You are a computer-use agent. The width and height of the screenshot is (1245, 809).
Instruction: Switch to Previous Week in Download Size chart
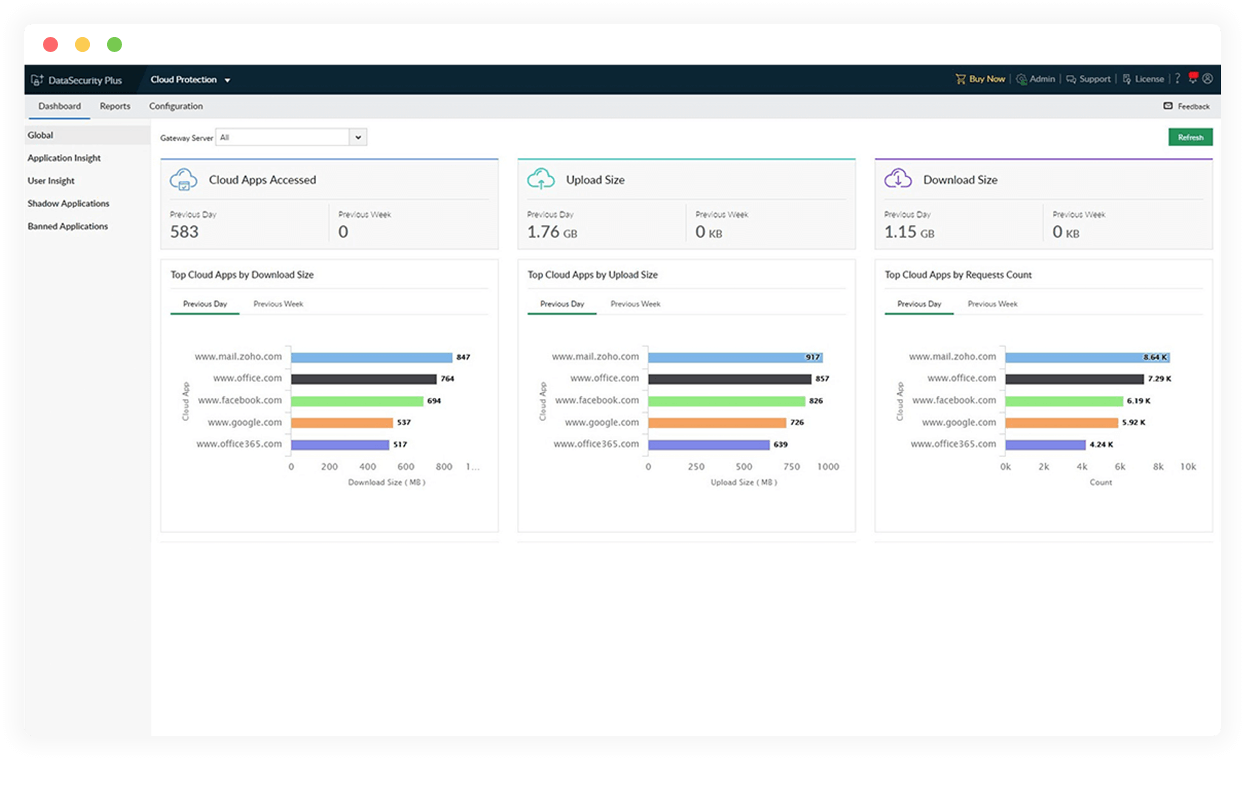279,303
